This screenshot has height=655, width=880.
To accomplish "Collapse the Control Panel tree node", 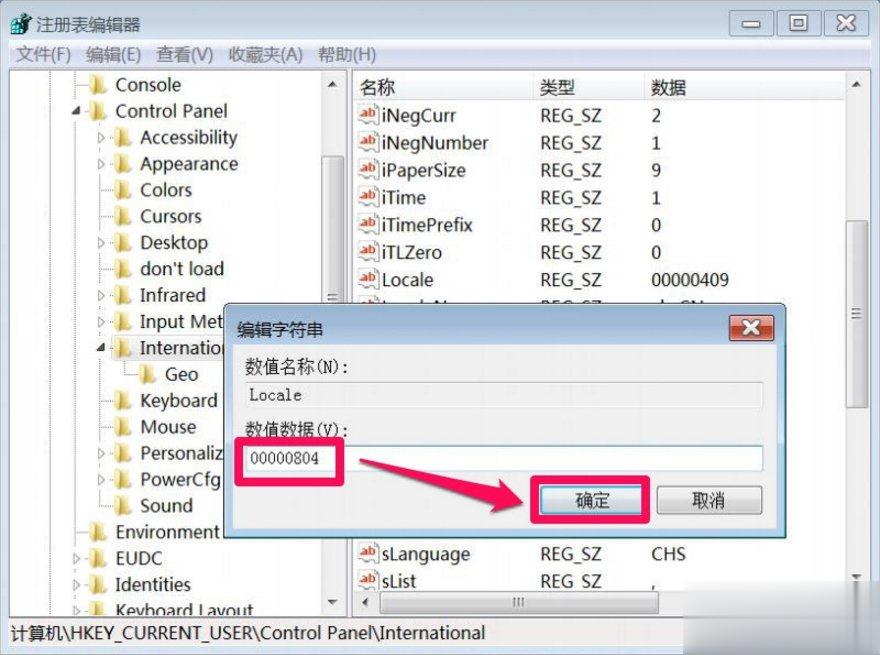I will (x=77, y=111).
